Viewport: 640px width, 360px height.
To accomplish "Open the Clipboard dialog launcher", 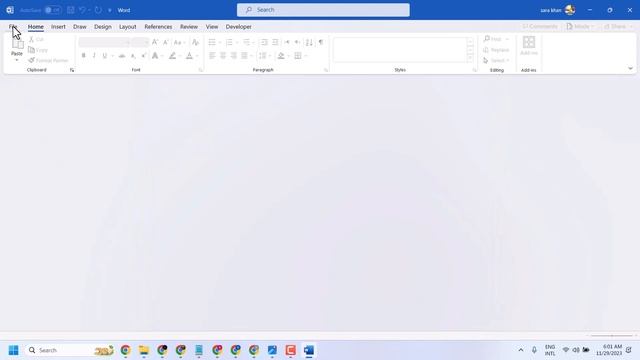I will [x=72, y=70].
